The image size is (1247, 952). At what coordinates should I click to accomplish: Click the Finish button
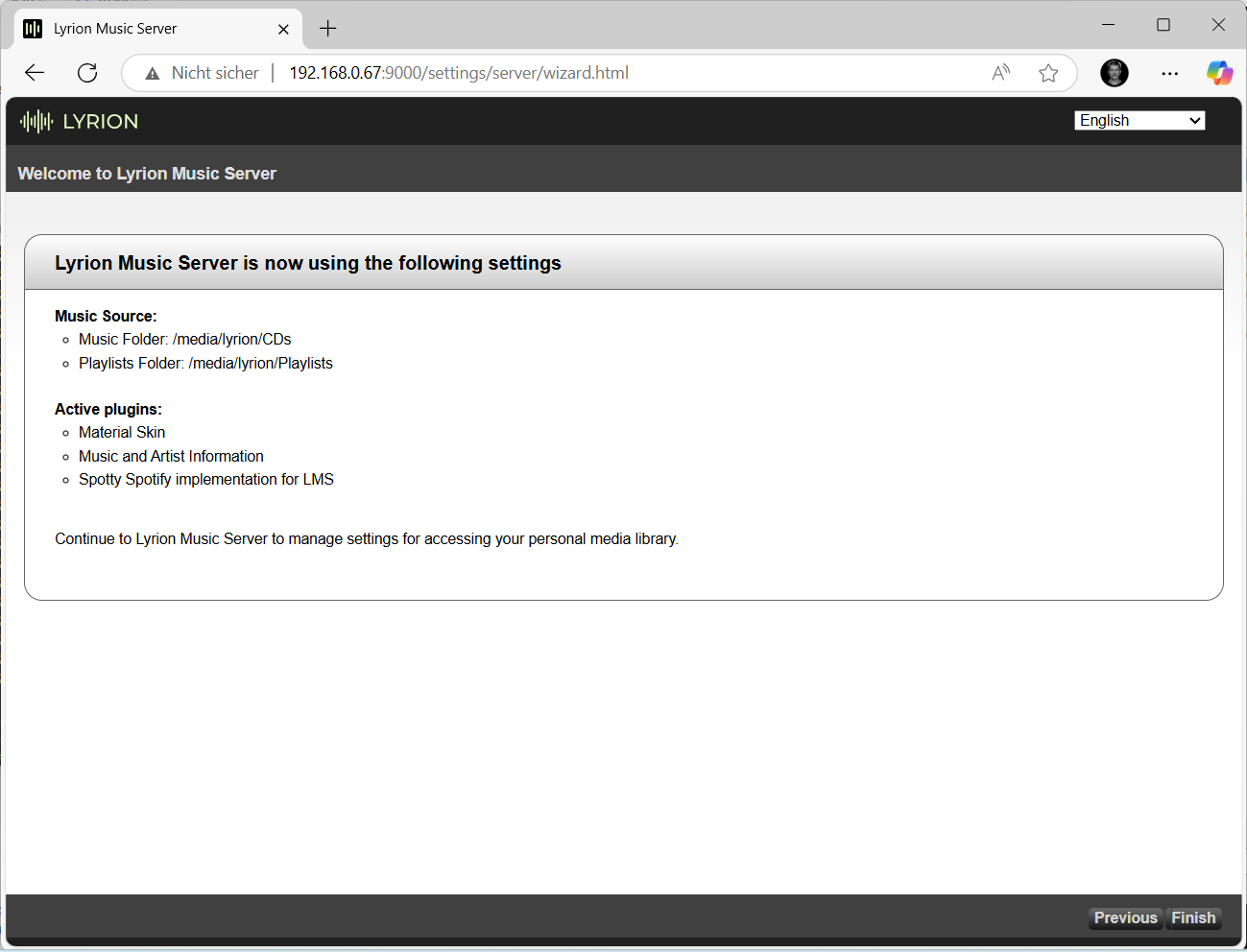point(1193,918)
